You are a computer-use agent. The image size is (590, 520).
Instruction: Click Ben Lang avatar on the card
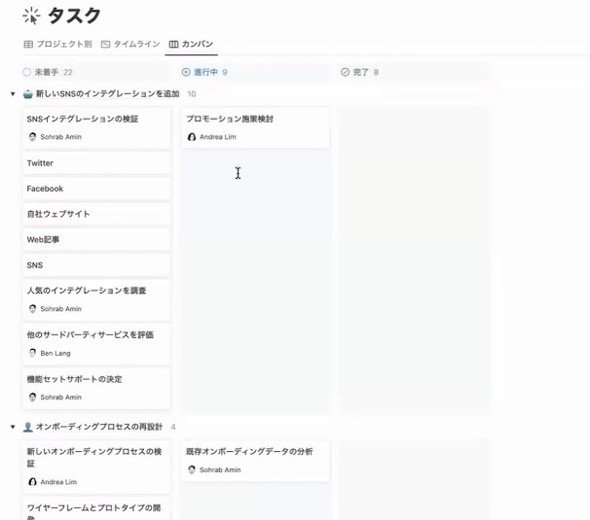click(32, 353)
